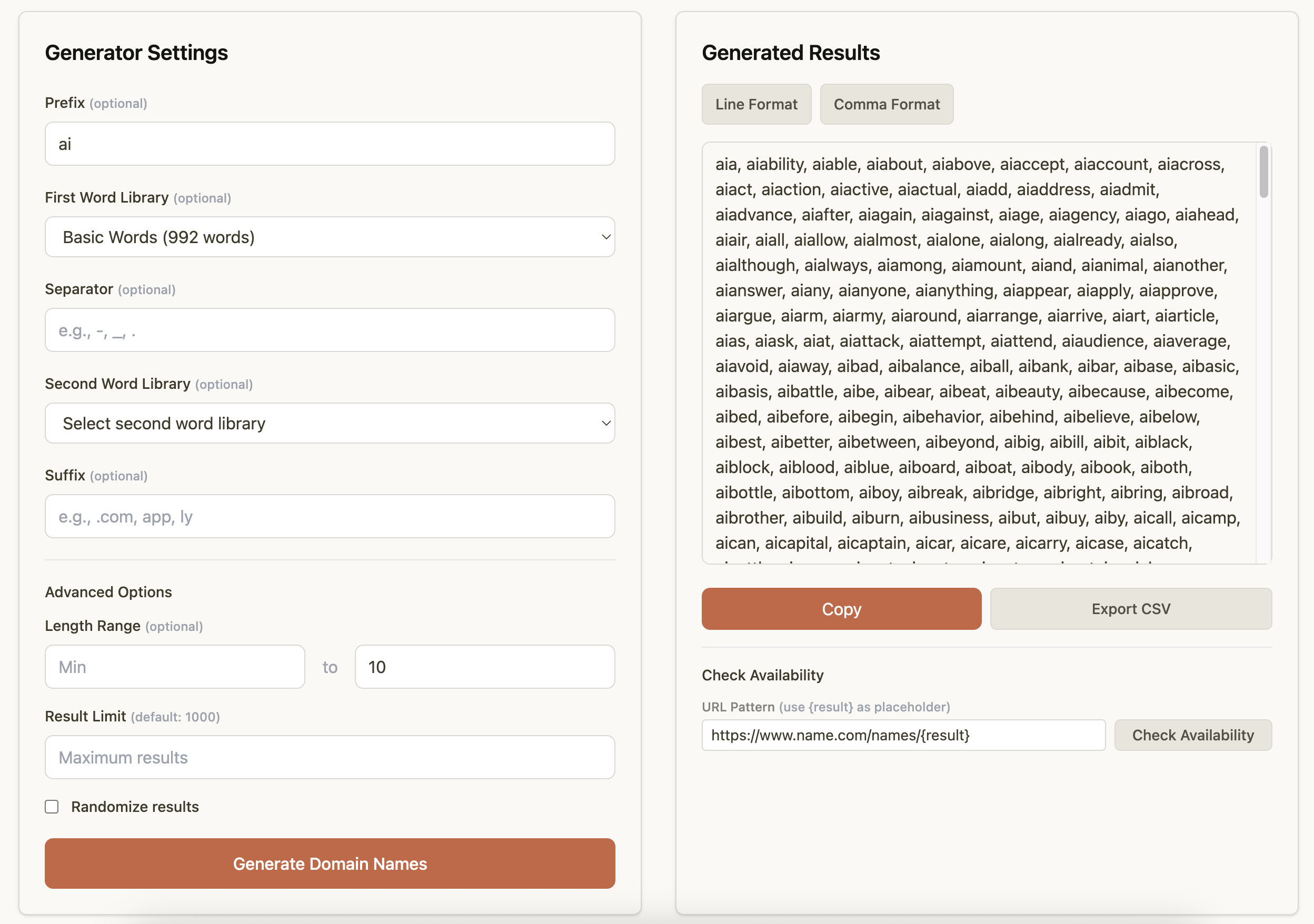Image resolution: width=1314 pixels, height=924 pixels.
Task: Click the First Word Library chevron arrow
Action: [605, 237]
